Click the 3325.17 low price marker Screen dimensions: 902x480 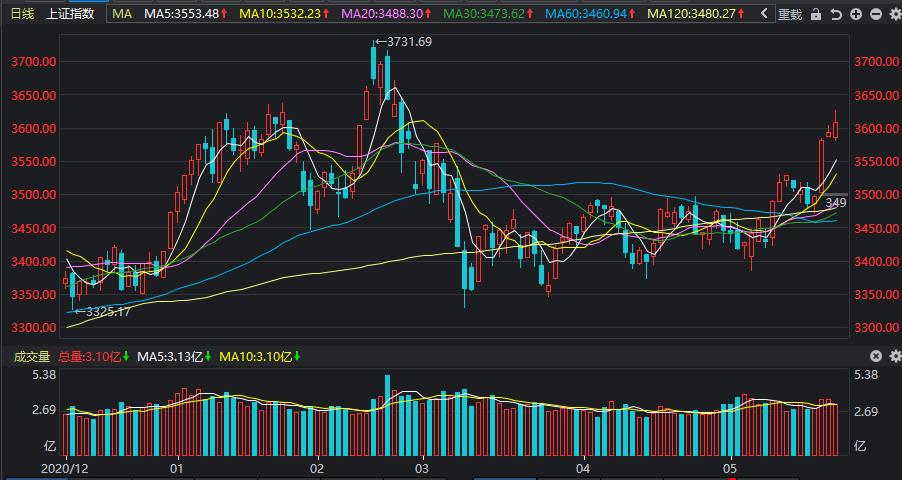click(x=108, y=312)
